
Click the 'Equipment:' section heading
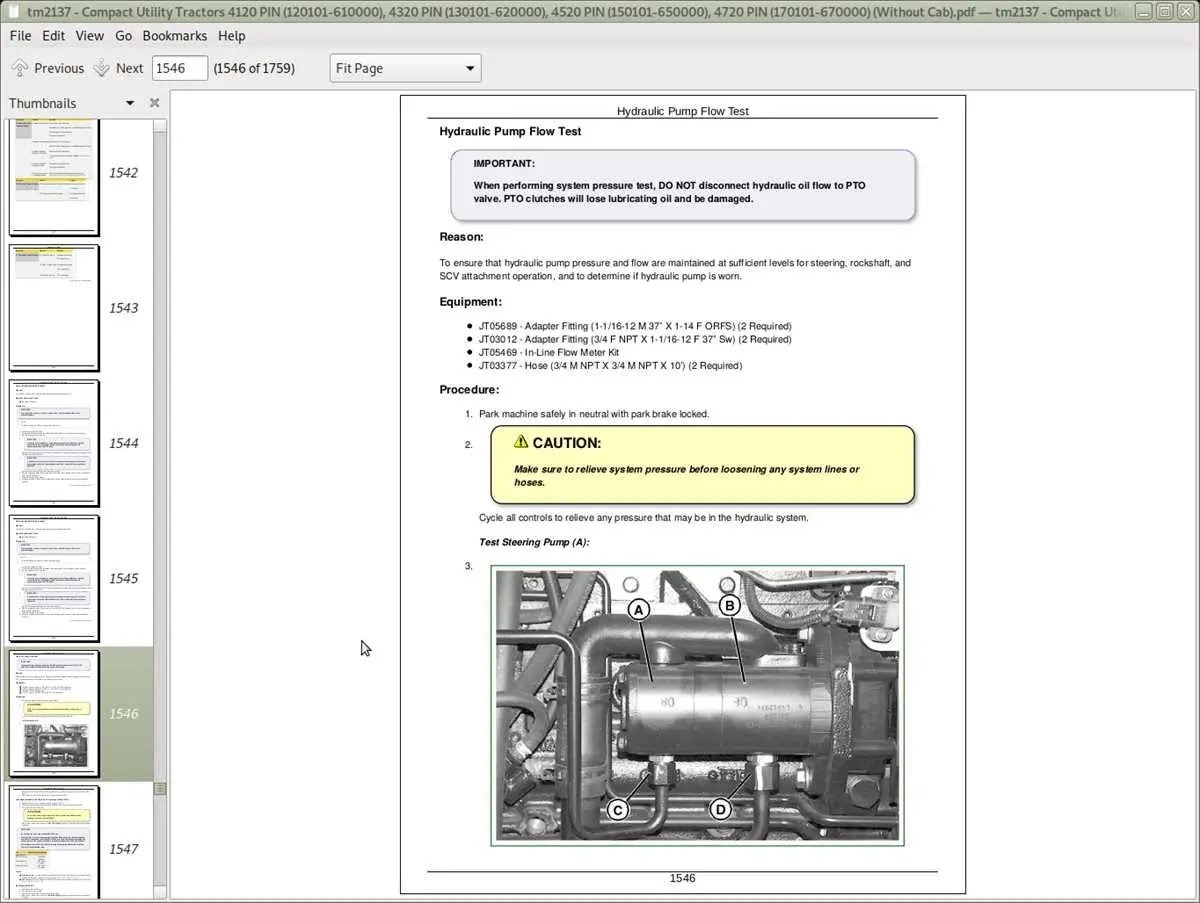pyautogui.click(x=470, y=301)
